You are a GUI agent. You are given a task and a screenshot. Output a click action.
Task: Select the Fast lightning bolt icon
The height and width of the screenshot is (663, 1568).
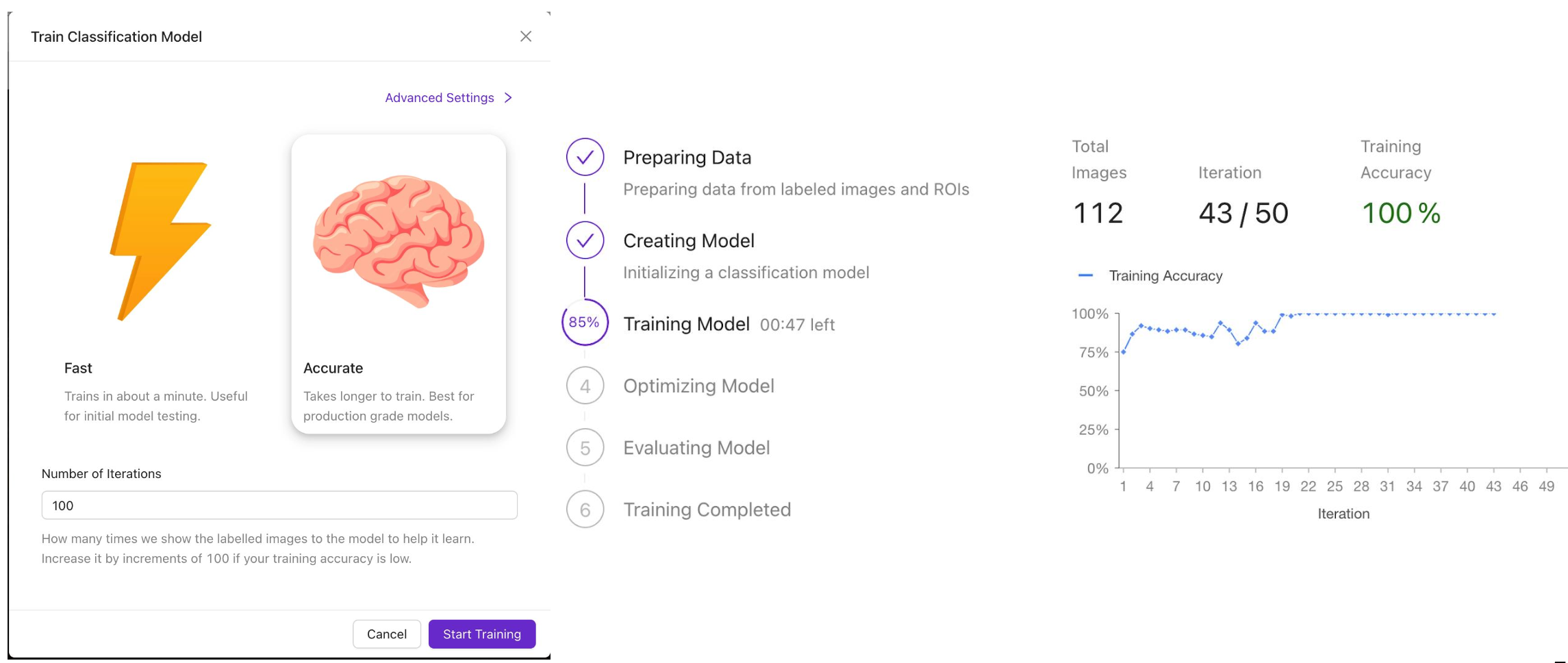161,240
